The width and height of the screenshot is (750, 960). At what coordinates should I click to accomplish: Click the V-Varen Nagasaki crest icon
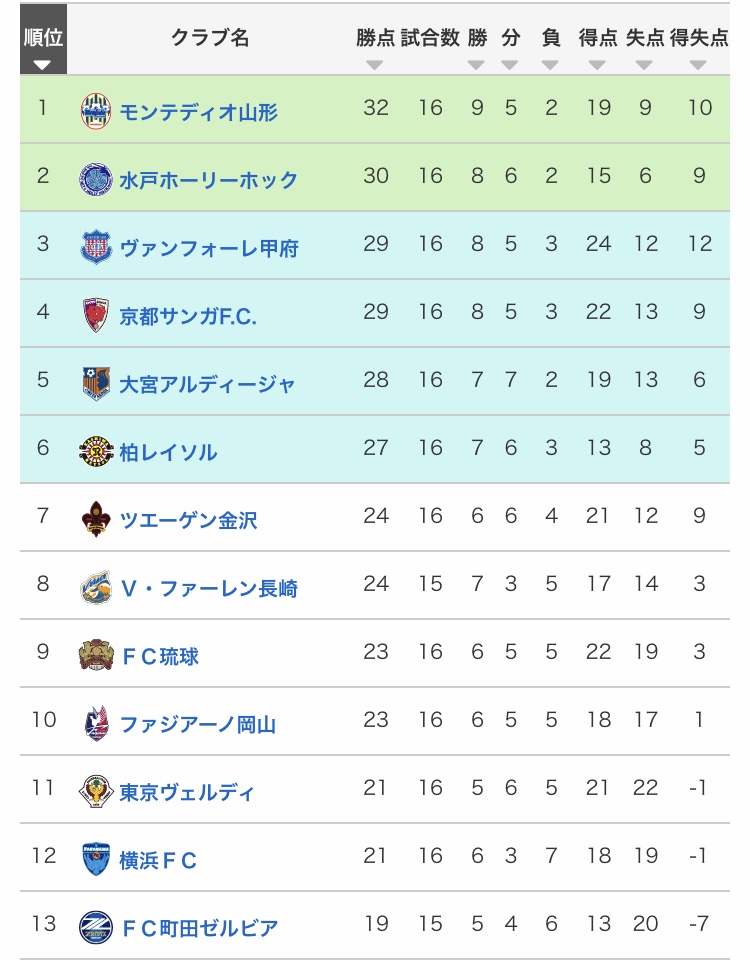click(x=96, y=587)
